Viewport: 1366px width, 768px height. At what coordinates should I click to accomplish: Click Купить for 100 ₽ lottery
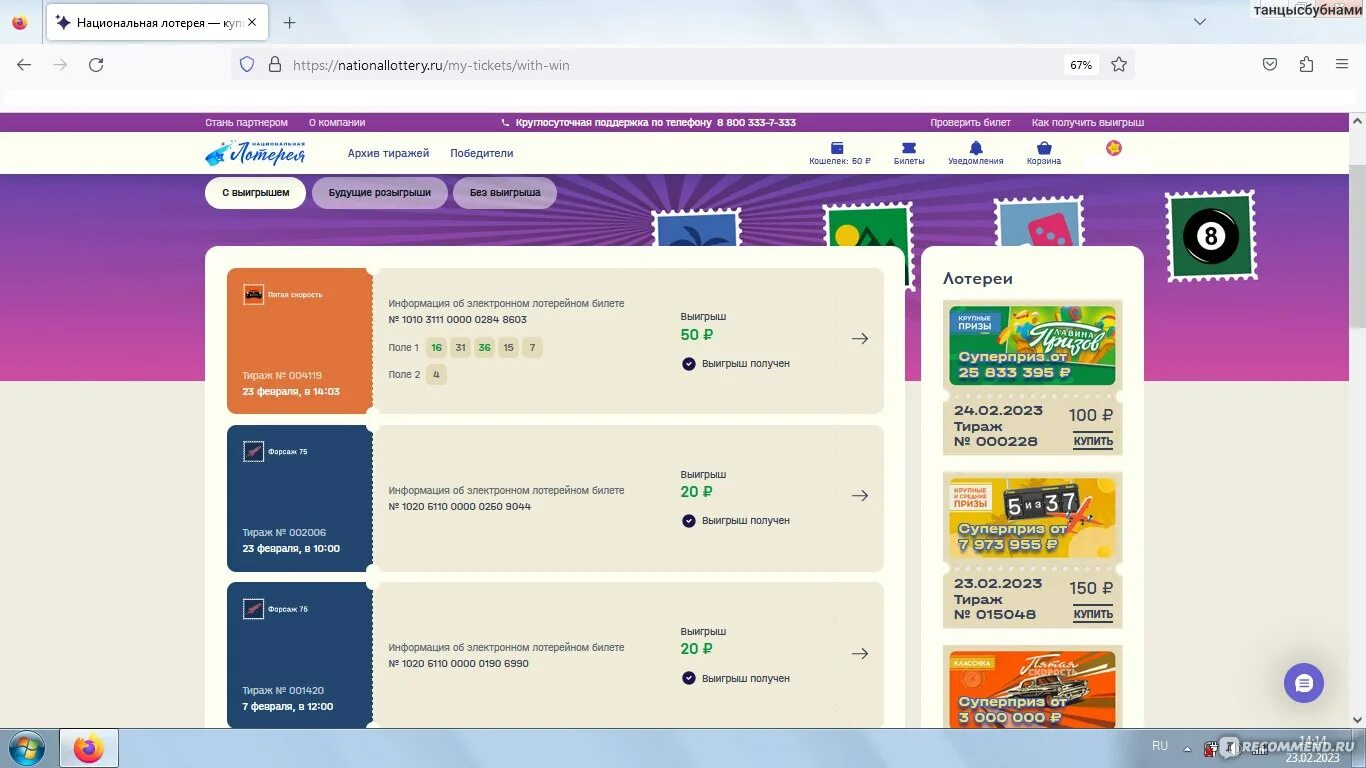click(1093, 441)
